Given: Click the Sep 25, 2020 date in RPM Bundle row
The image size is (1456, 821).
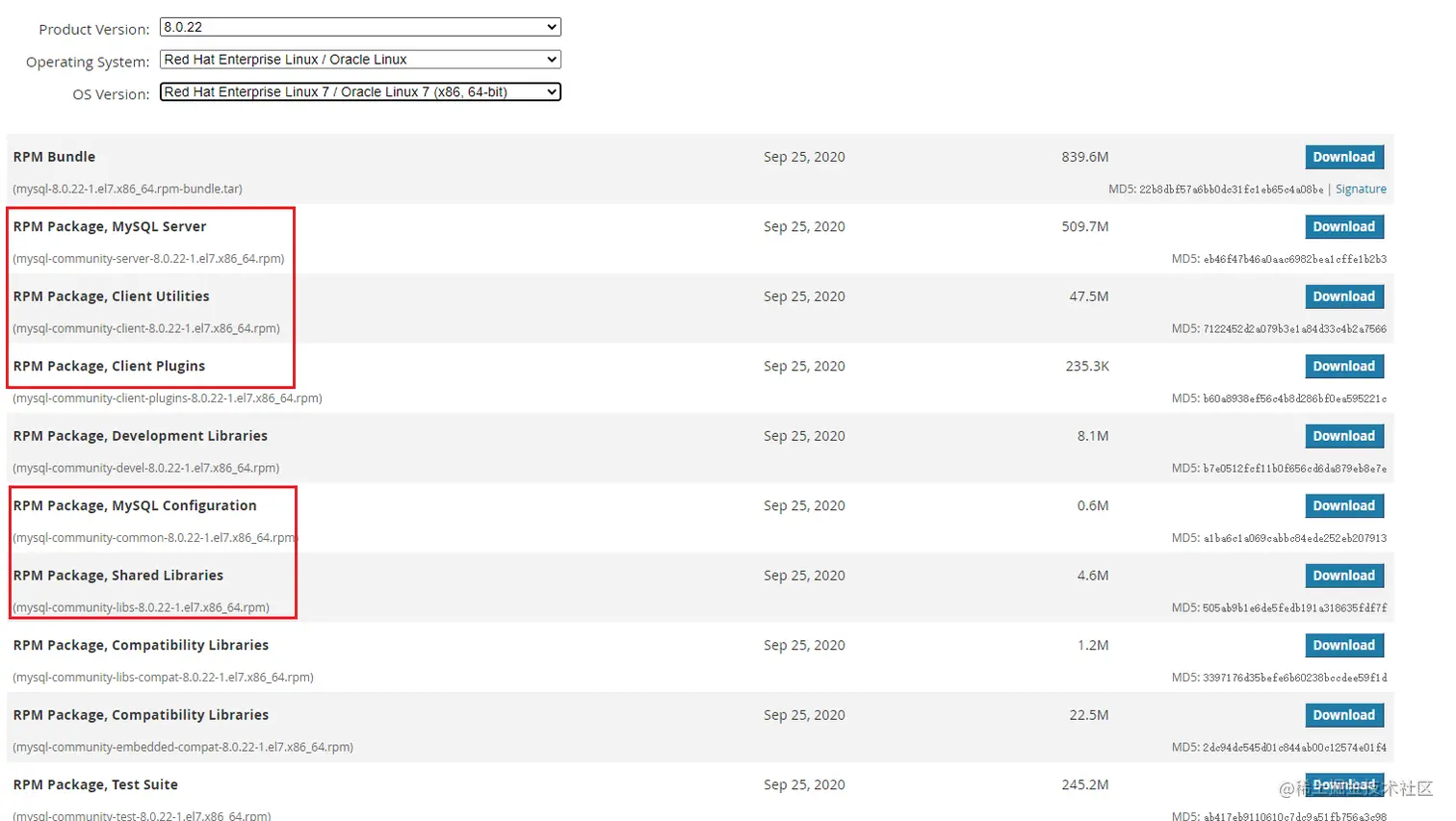Looking at the screenshot, I should point(804,157).
